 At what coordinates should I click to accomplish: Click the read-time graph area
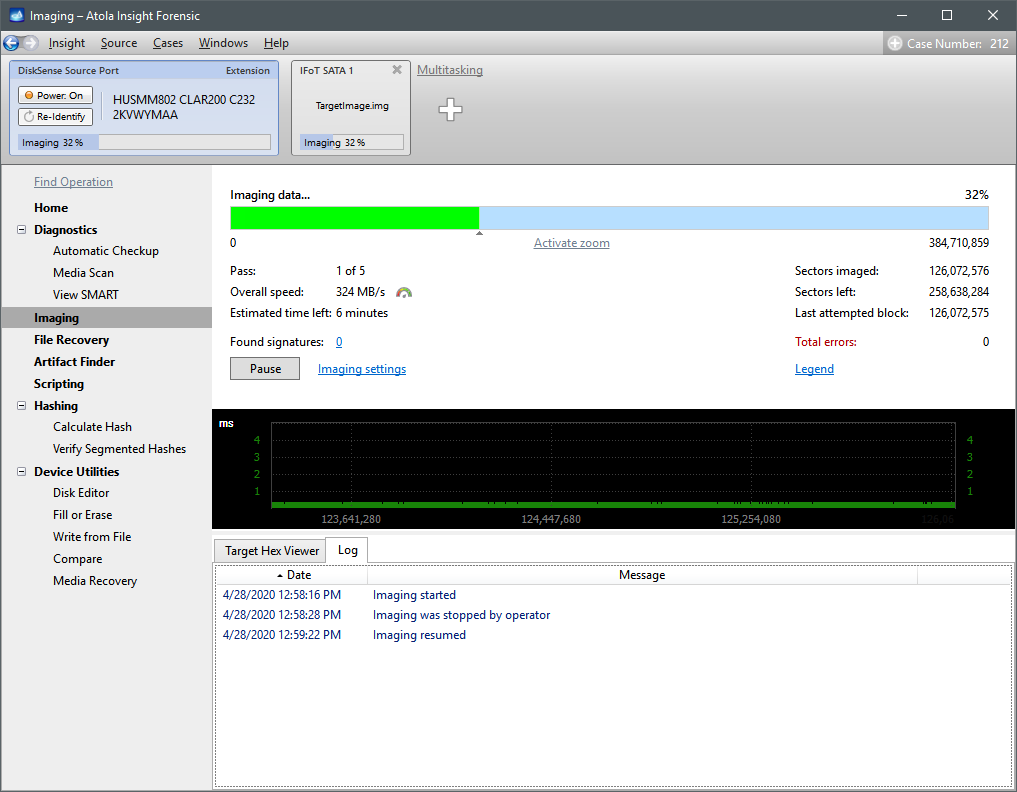[x=613, y=464]
